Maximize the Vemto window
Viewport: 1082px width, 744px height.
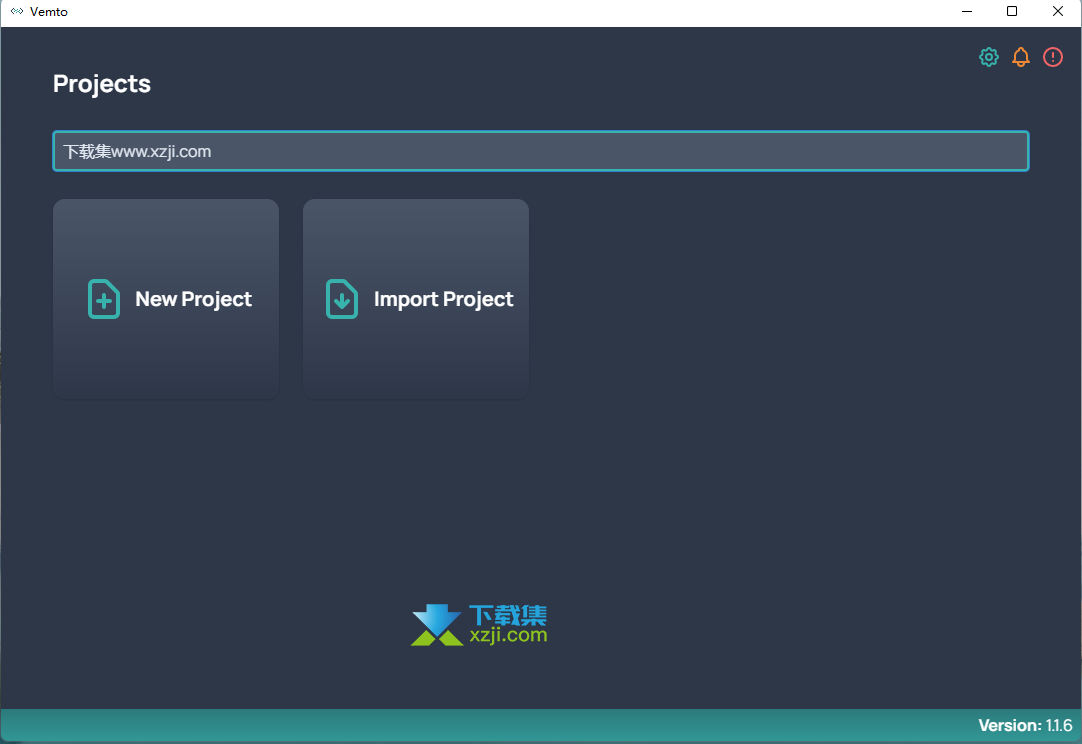[1012, 12]
